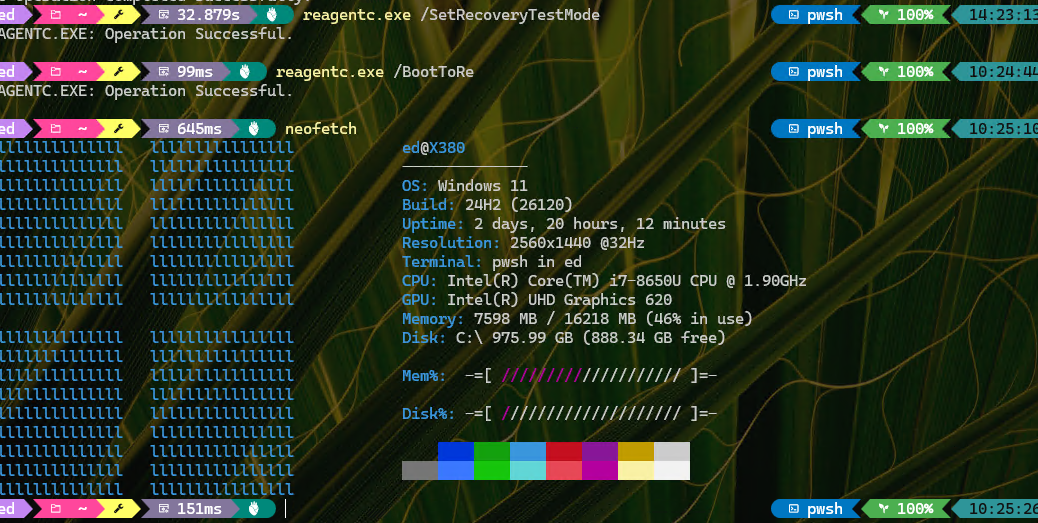Click pwsh terminal icon beside 10:24:44
The height and width of the screenshot is (523, 1038).
(794, 71)
